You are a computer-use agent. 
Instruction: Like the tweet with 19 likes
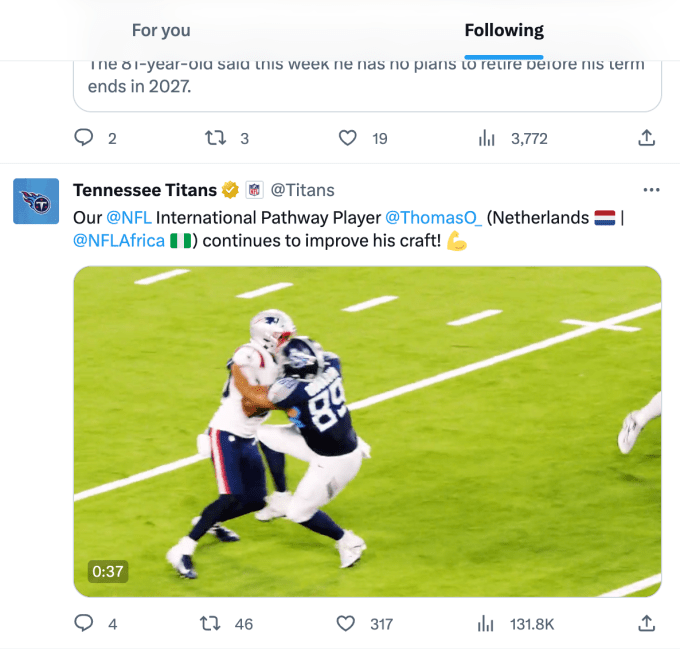348,138
